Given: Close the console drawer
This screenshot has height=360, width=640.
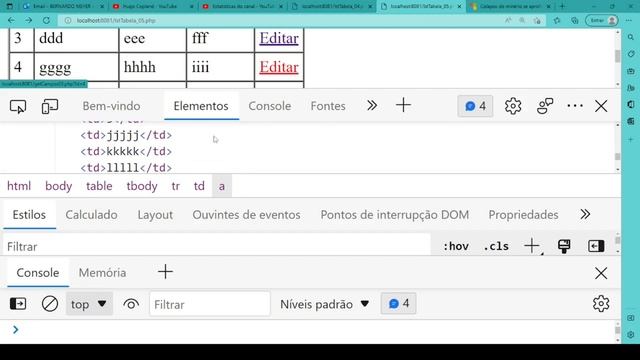Looking at the screenshot, I should (601, 273).
